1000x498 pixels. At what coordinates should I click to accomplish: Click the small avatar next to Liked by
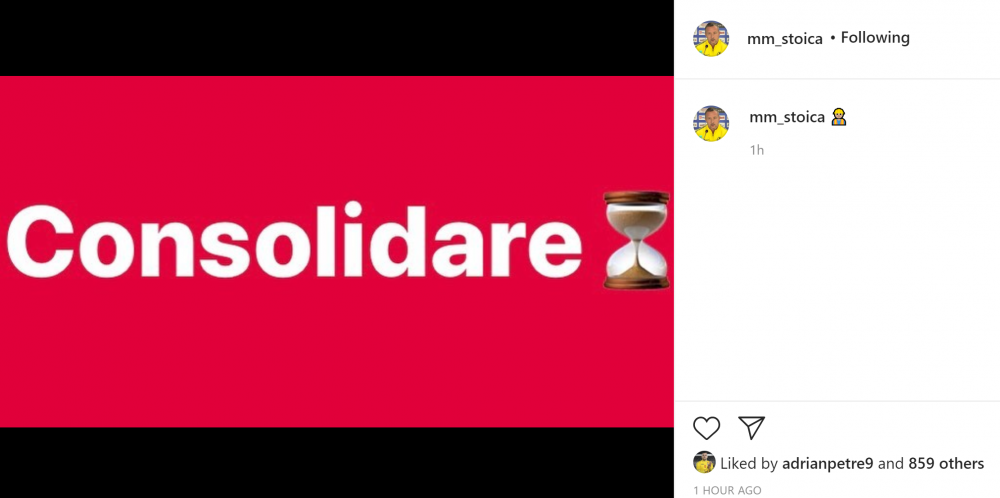point(704,462)
